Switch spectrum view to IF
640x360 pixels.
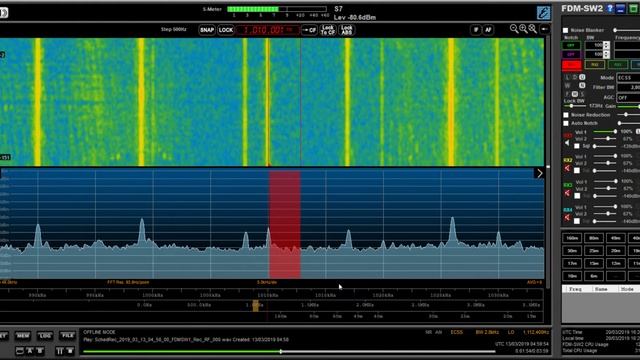pyautogui.click(x=476, y=29)
